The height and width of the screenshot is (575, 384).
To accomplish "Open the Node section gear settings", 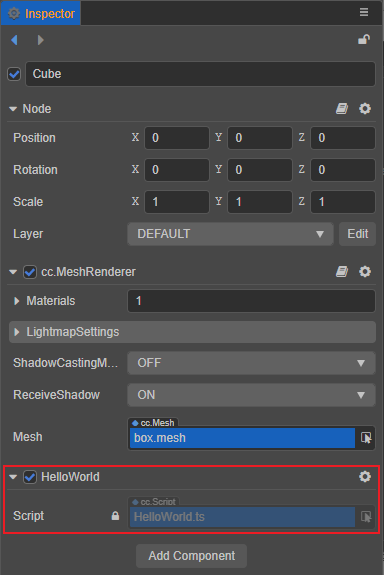I will (x=365, y=109).
